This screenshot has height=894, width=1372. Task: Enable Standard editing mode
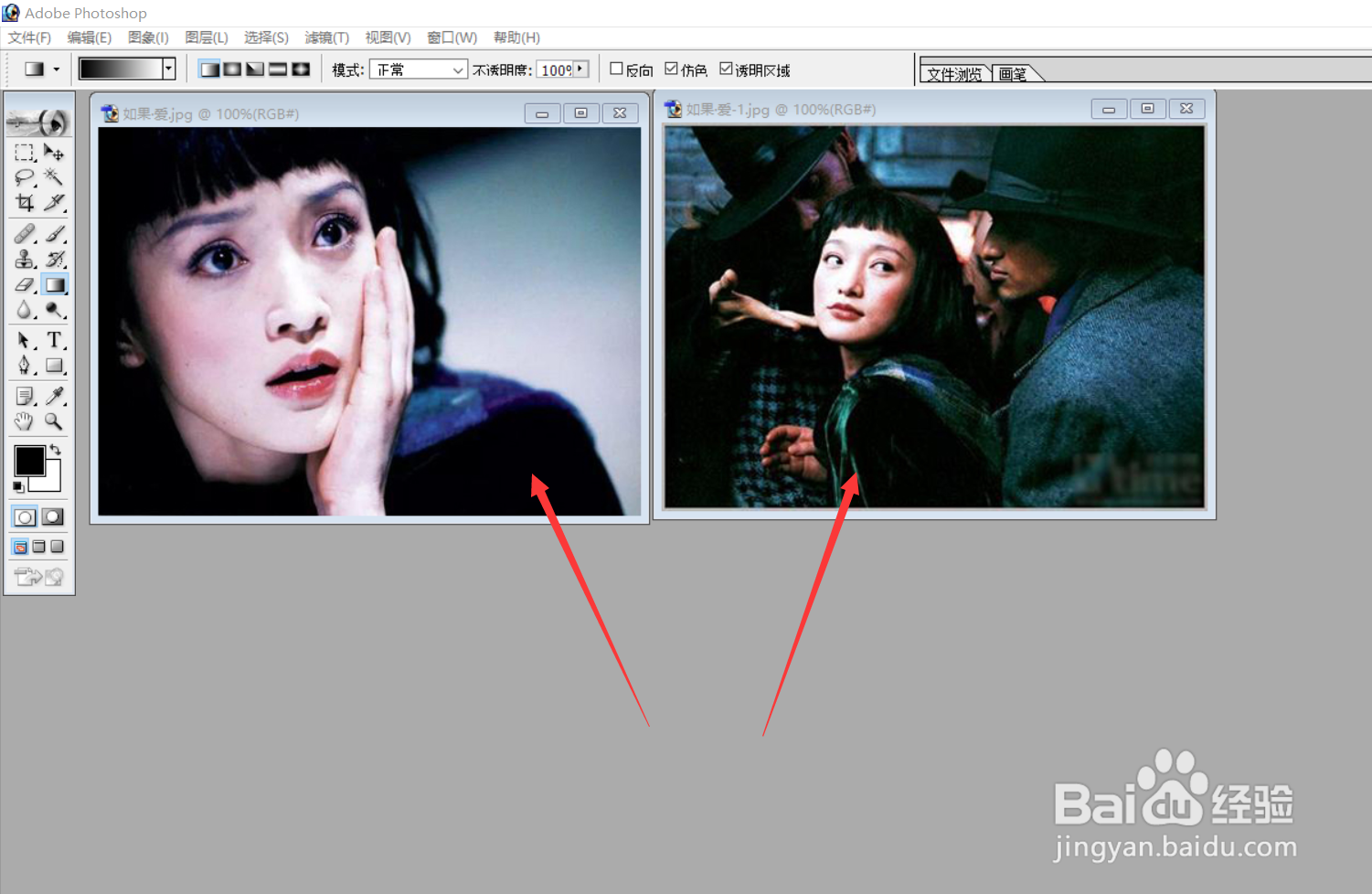[25, 517]
